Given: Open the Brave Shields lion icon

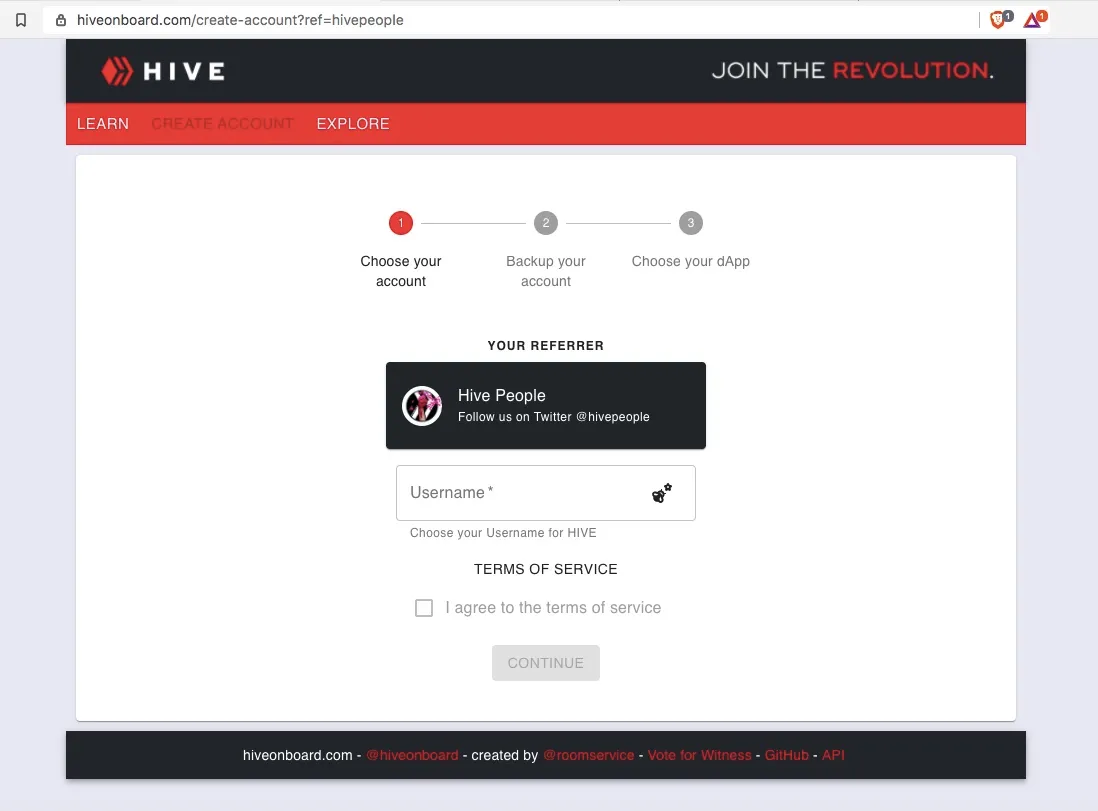Looking at the screenshot, I should (x=999, y=20).
